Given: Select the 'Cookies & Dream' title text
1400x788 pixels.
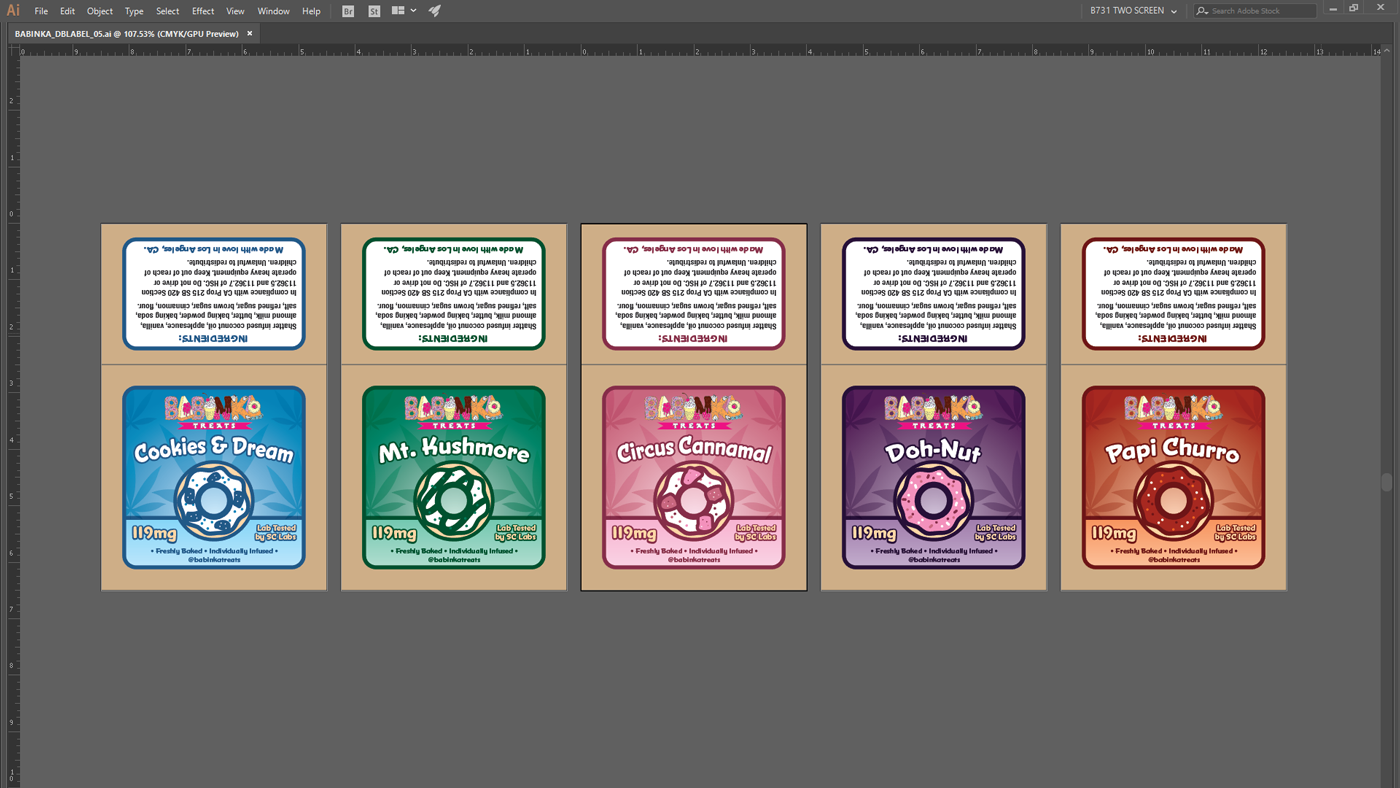Looking at the screenshot, I should point(214,450).
